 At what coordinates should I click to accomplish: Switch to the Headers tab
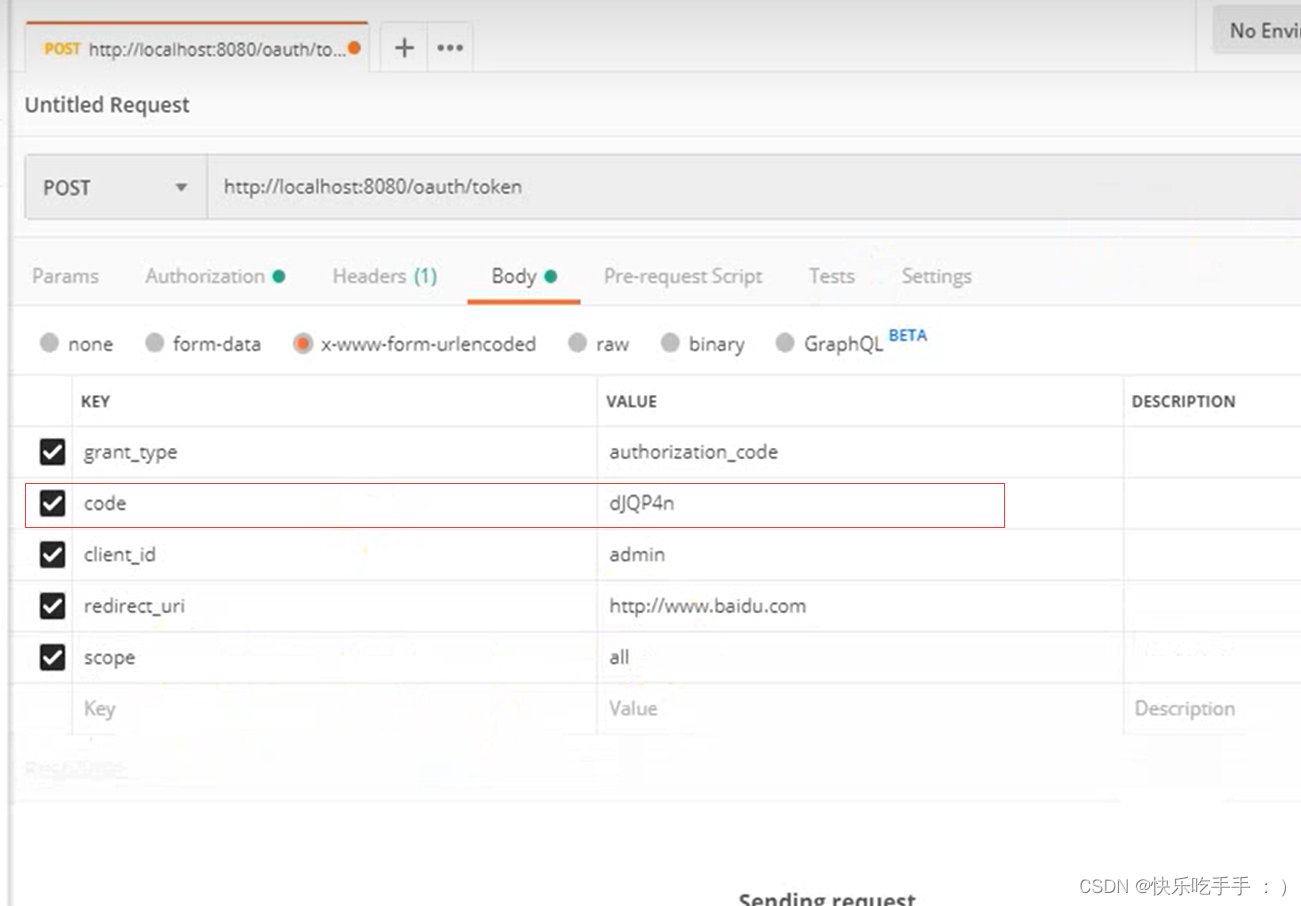pos(384,276)
